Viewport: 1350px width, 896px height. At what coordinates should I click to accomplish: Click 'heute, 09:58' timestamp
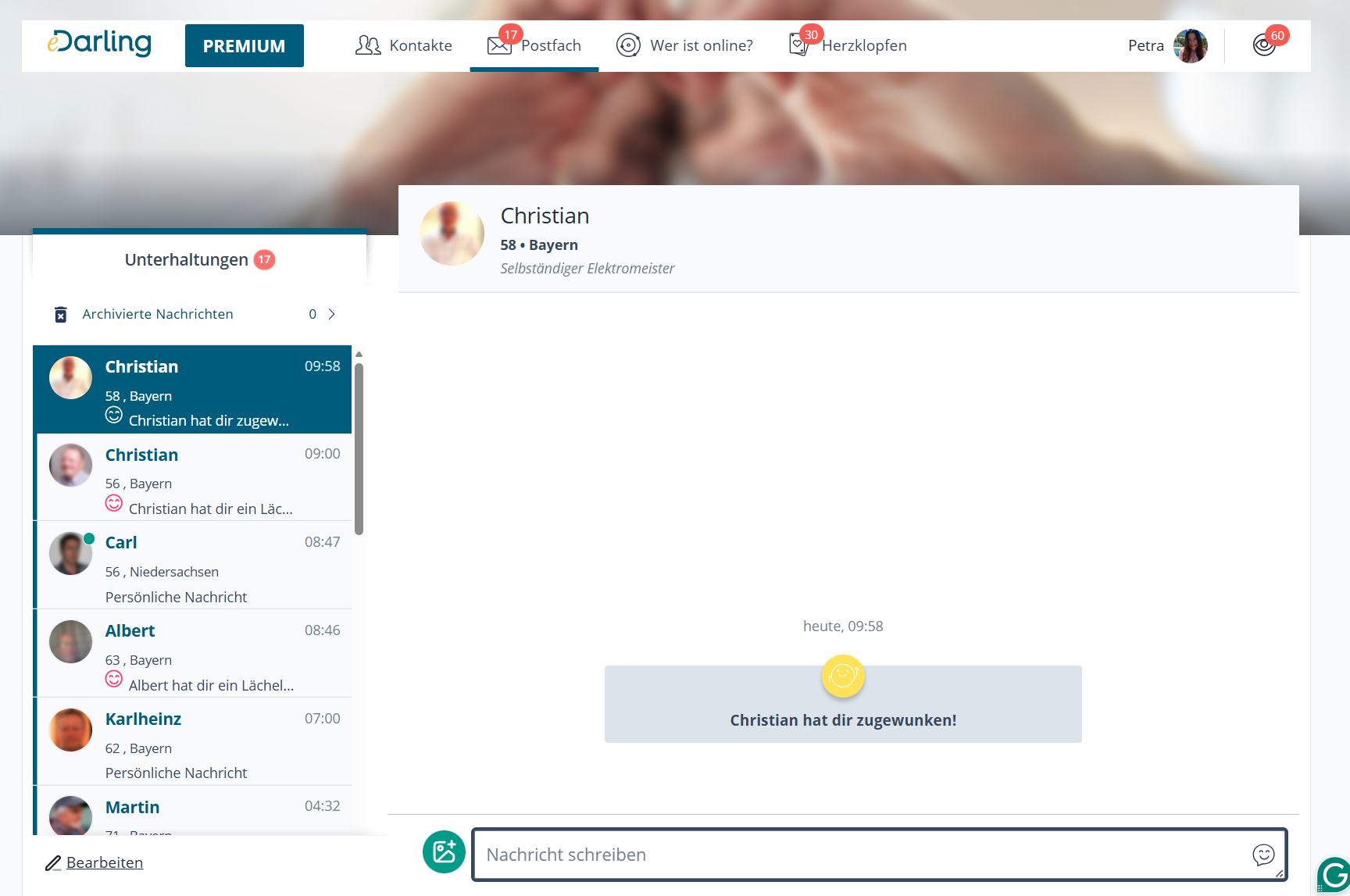843,626
